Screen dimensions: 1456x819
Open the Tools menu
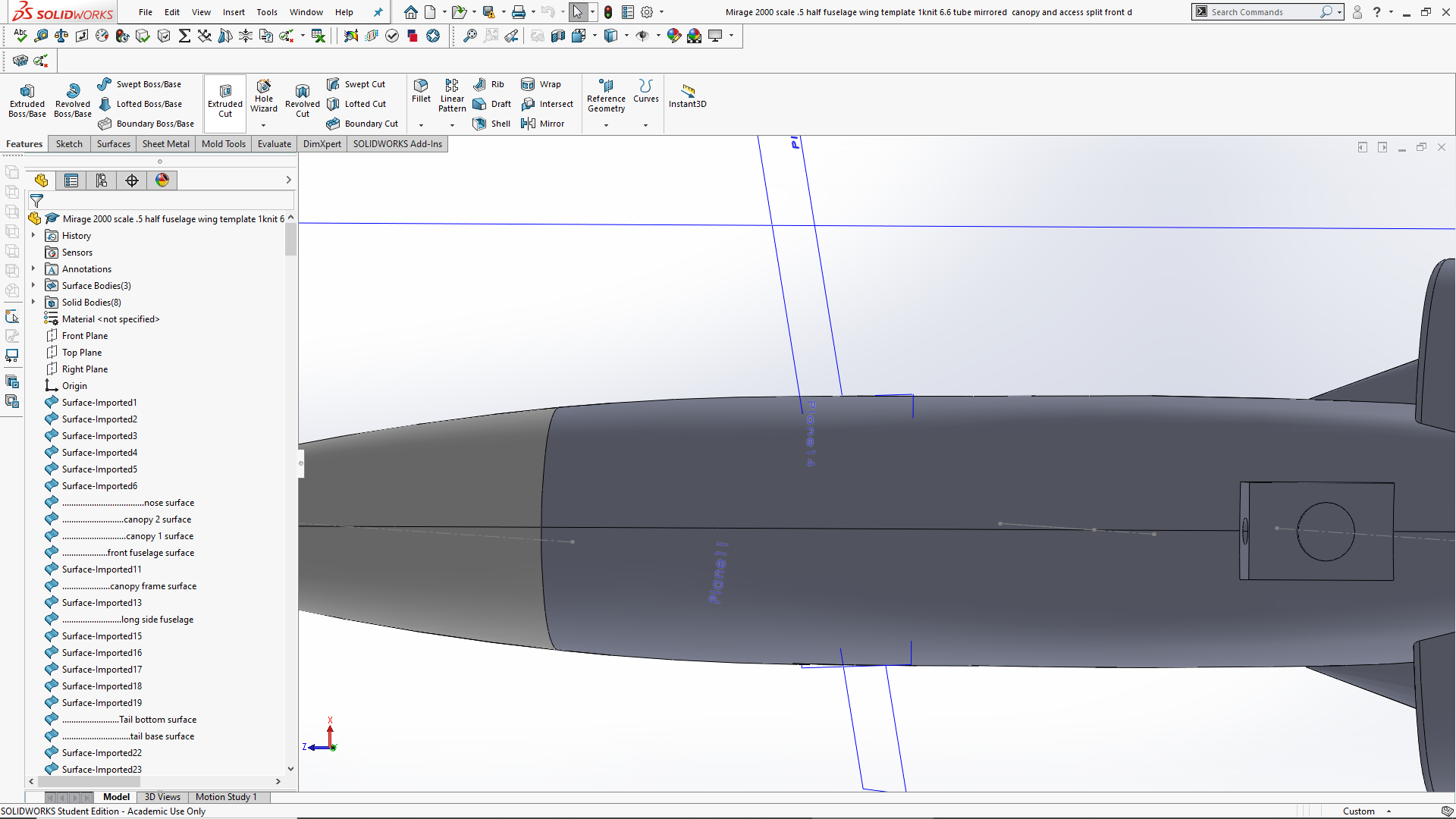coord(266,12)
